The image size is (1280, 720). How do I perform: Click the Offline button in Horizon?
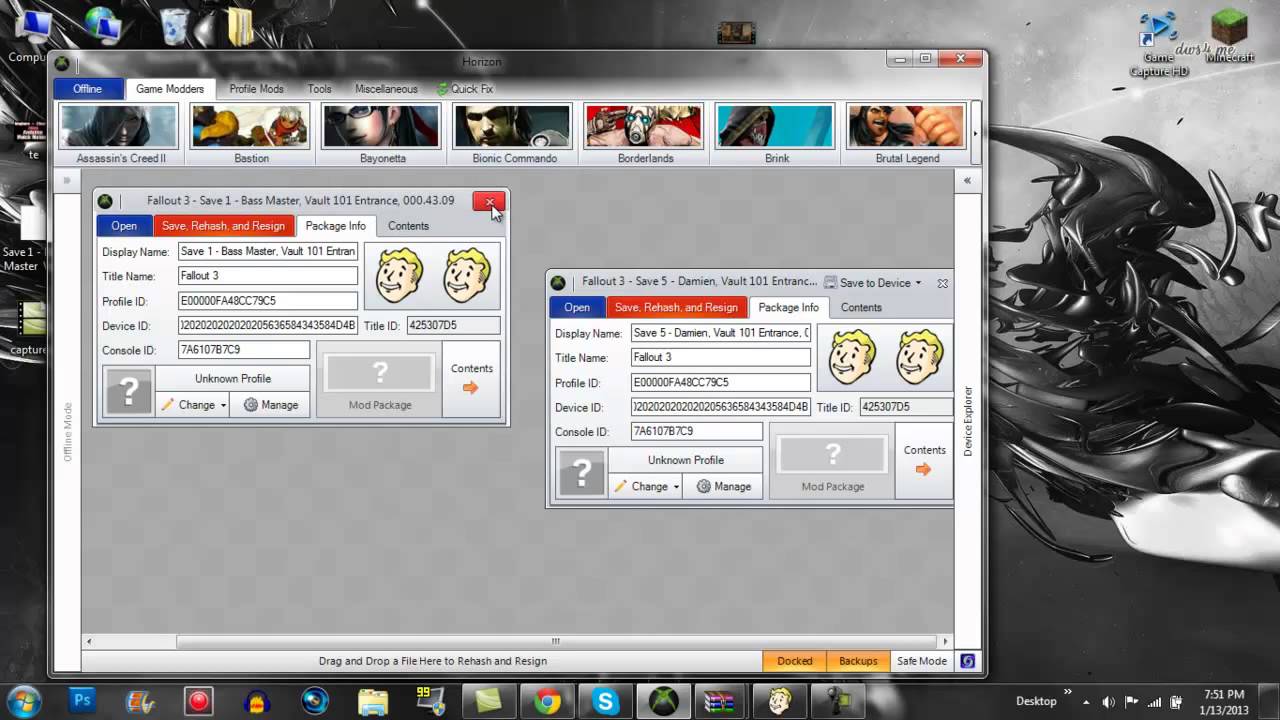click(x=88, y=89)
